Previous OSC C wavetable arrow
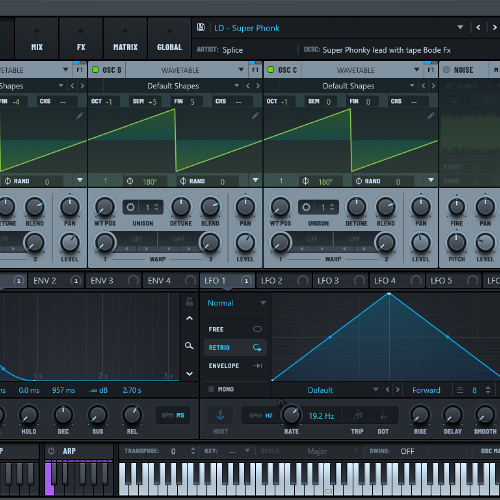Screen dimensions: 500x500 423,86
